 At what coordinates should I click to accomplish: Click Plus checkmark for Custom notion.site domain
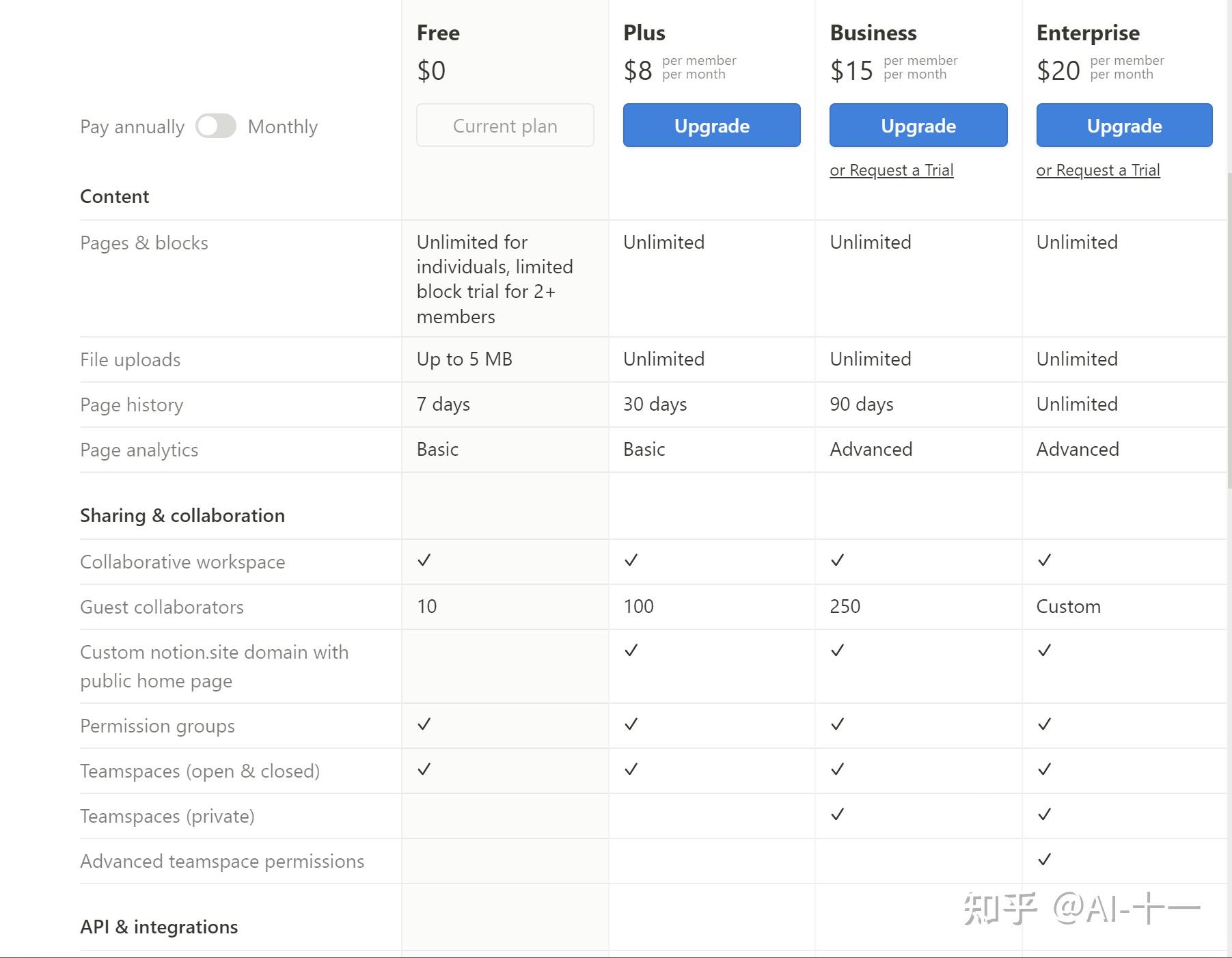click(631, 651)
